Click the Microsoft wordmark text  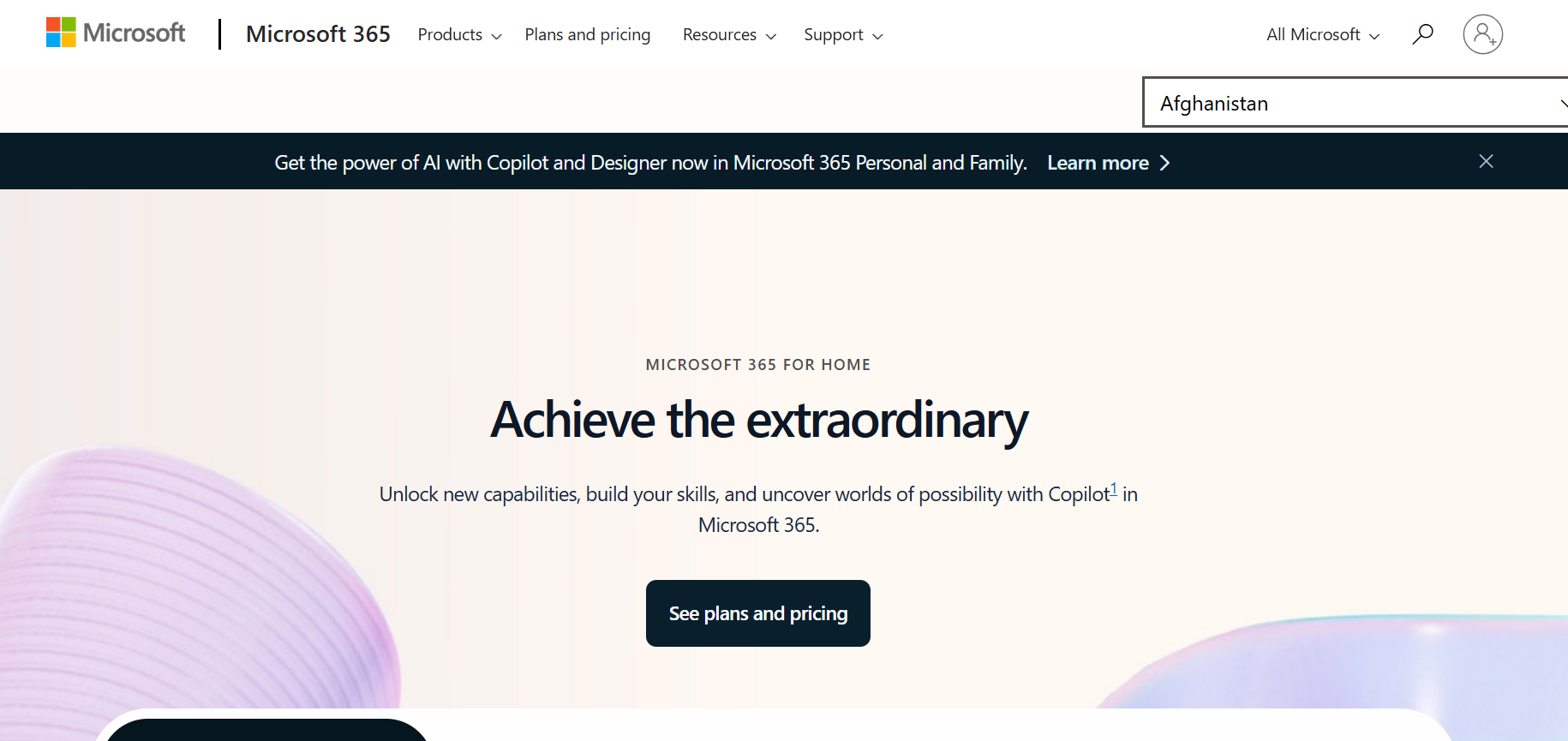pos(135,33)
